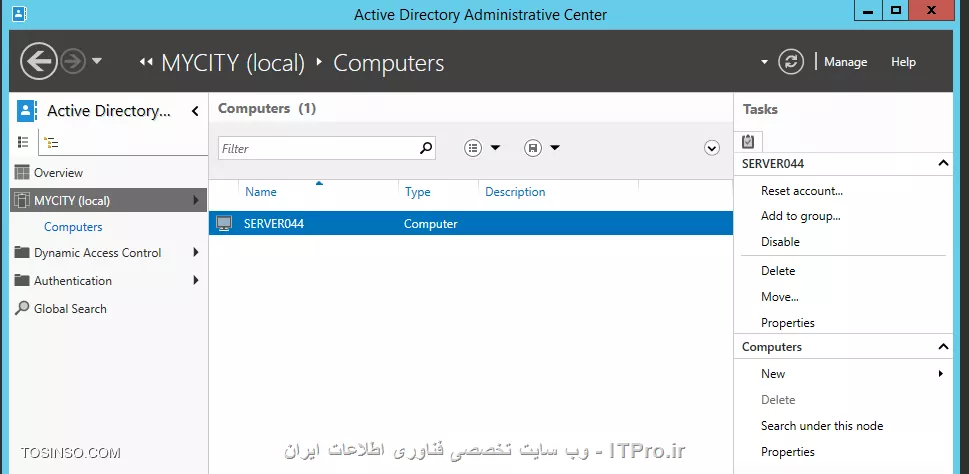
Task: Click Move... task
Action: tap(779, 297)
